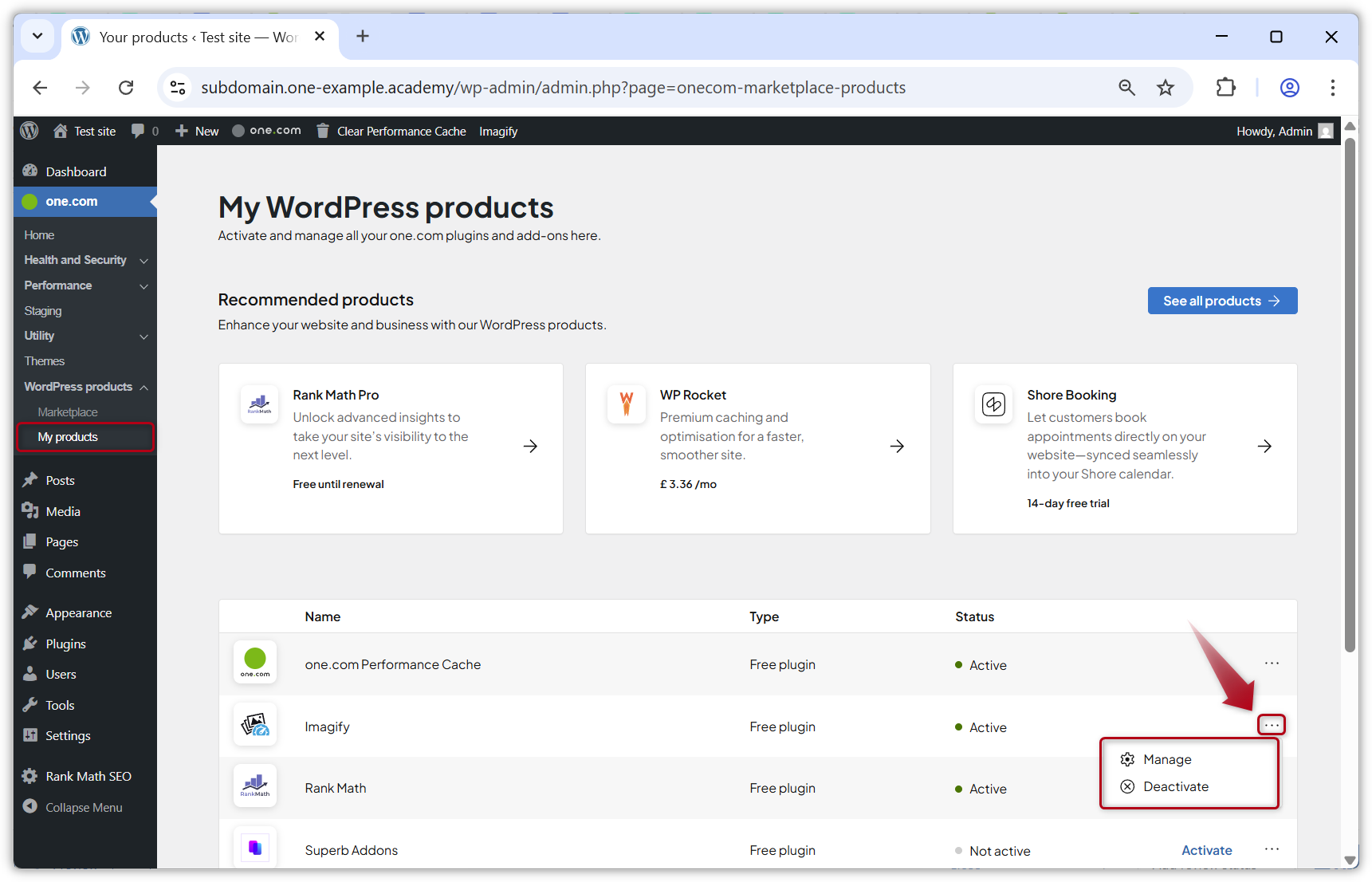Click the Imagify plugin icon in the table
The height and width of the screenshot is (882, 1372).
pyautogui.click(x=255, y=724)
